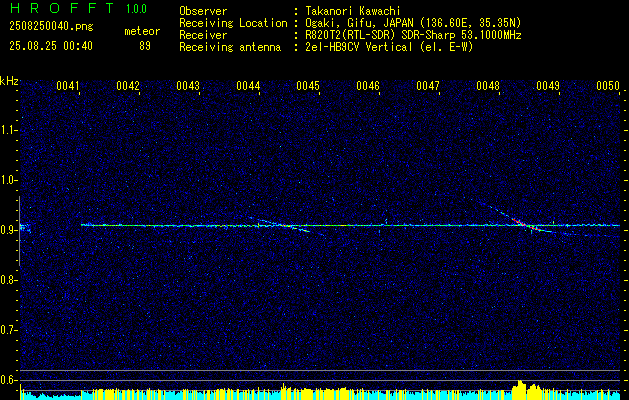629x400 pixels.
Task: Click meteor count 89
Action: coord(145,46)
